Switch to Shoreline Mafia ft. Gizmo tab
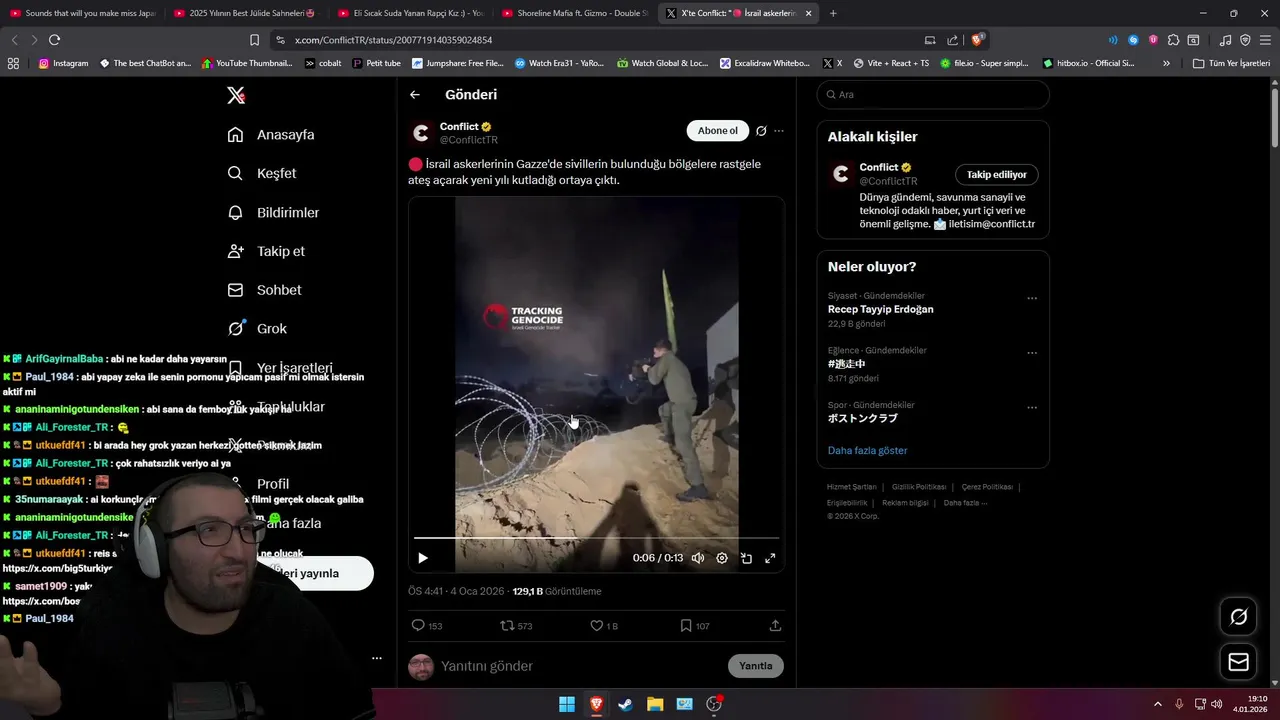1280x720 pixels. 574,13
